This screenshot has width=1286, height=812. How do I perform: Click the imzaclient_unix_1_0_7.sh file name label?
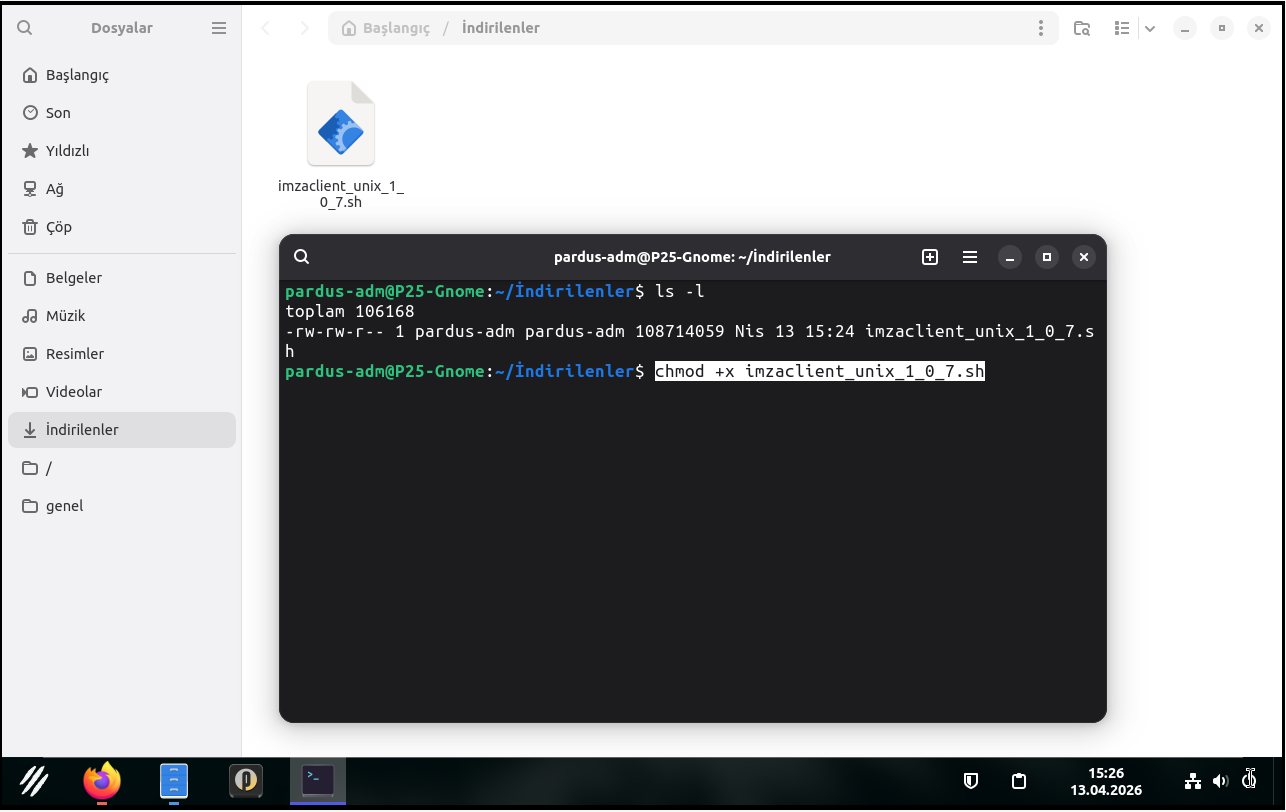tap(341, 194)
